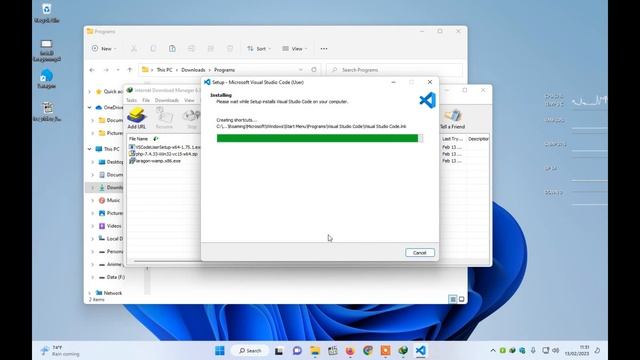Image resolution: width=640 pixels, height=360 pixels.
Task: Go up one folder with the up arrow
Action: (x=130, y=70)
